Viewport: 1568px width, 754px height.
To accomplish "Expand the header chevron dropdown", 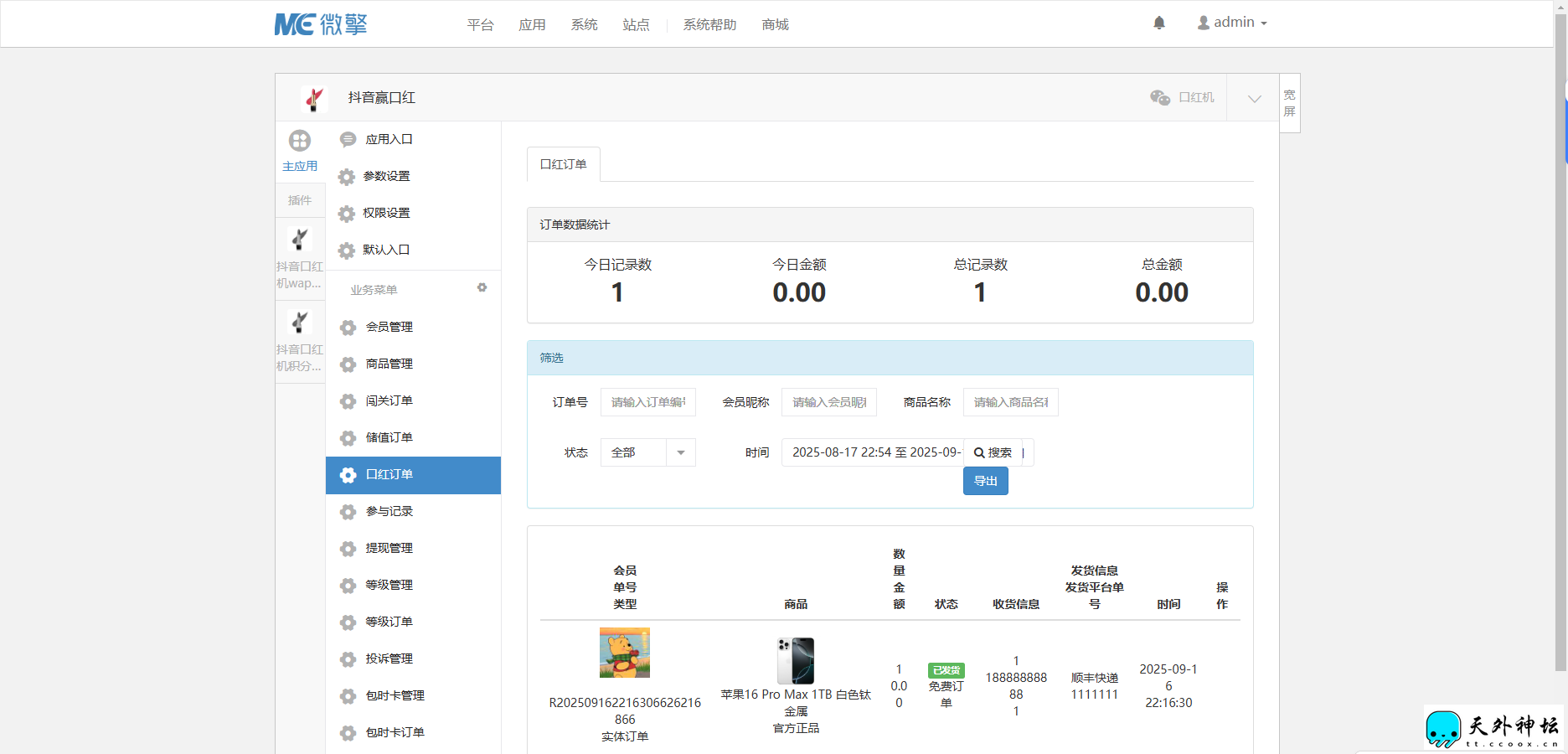I will coord(1254,99).
